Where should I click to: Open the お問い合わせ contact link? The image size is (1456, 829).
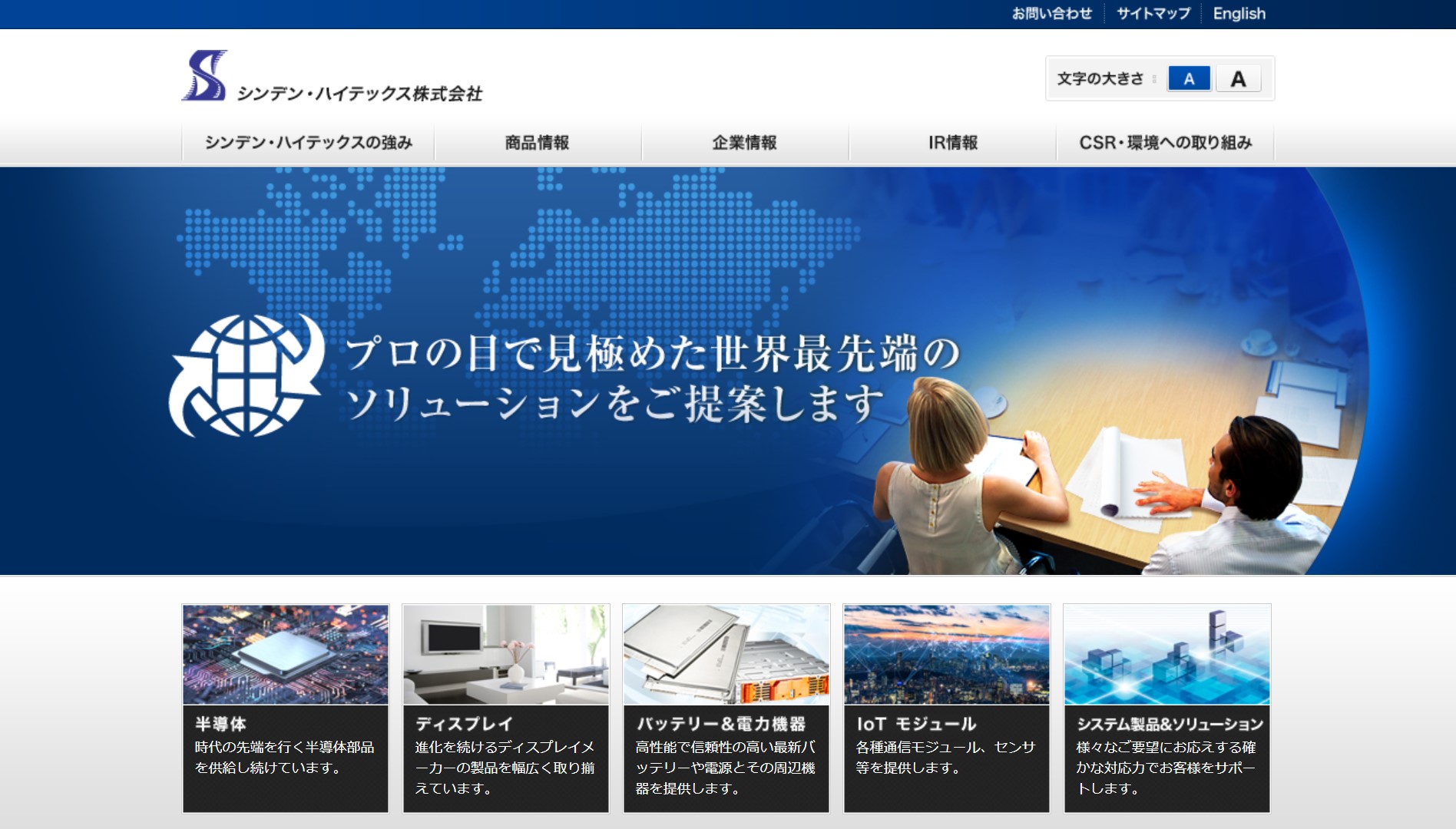(x=1051, y=14)
